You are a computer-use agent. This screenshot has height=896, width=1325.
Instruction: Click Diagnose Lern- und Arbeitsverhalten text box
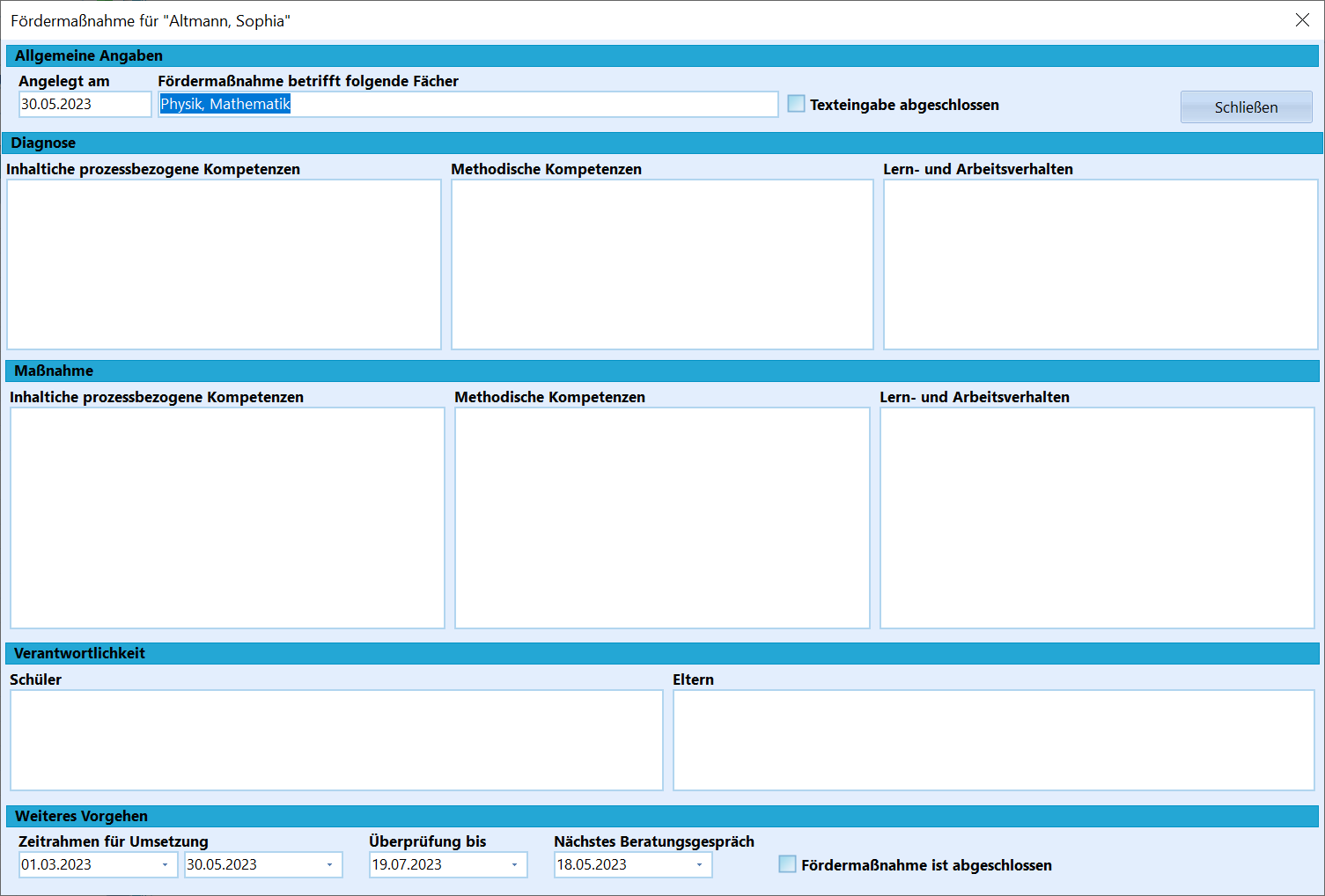pos(1100,264)
